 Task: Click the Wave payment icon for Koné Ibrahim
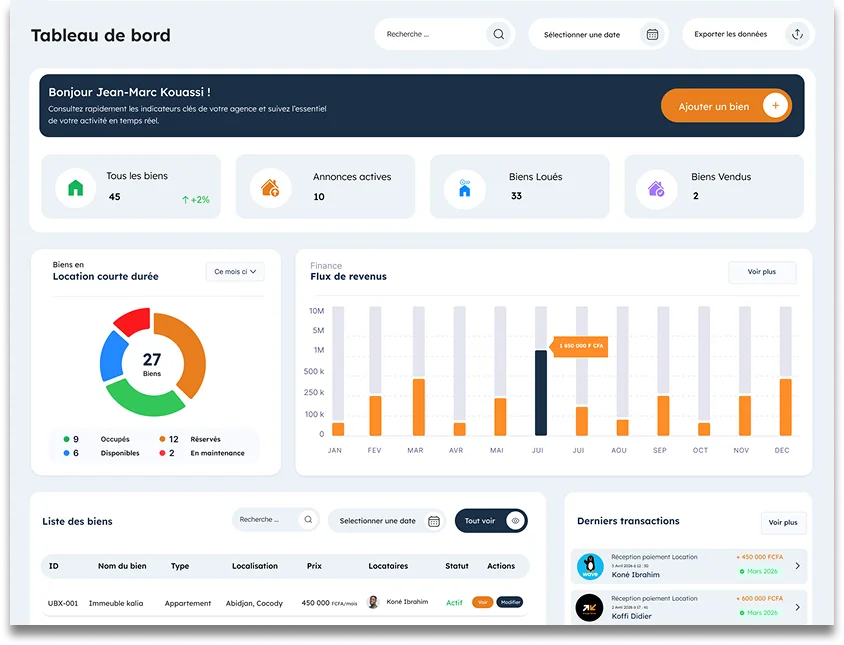589,565
